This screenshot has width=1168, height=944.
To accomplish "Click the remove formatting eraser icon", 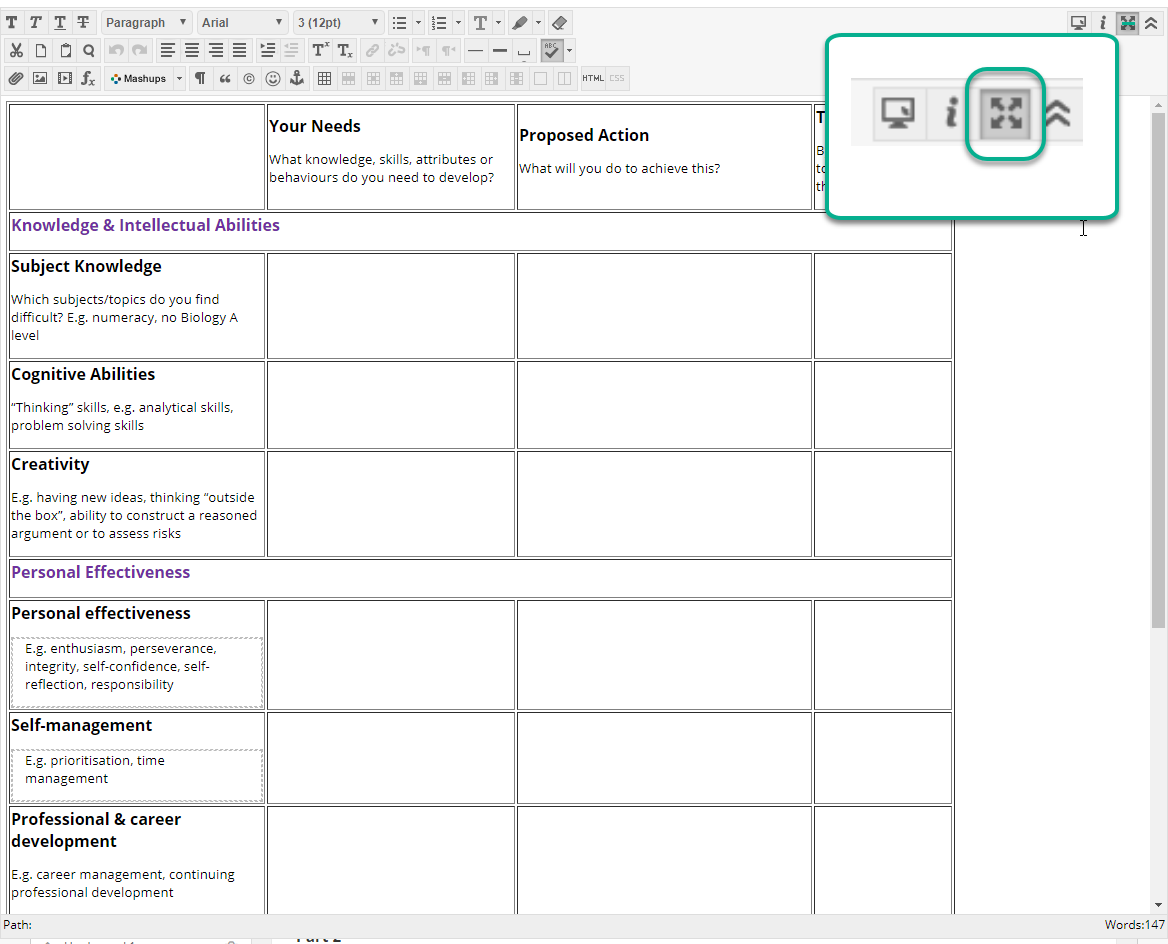I will 559,23.
